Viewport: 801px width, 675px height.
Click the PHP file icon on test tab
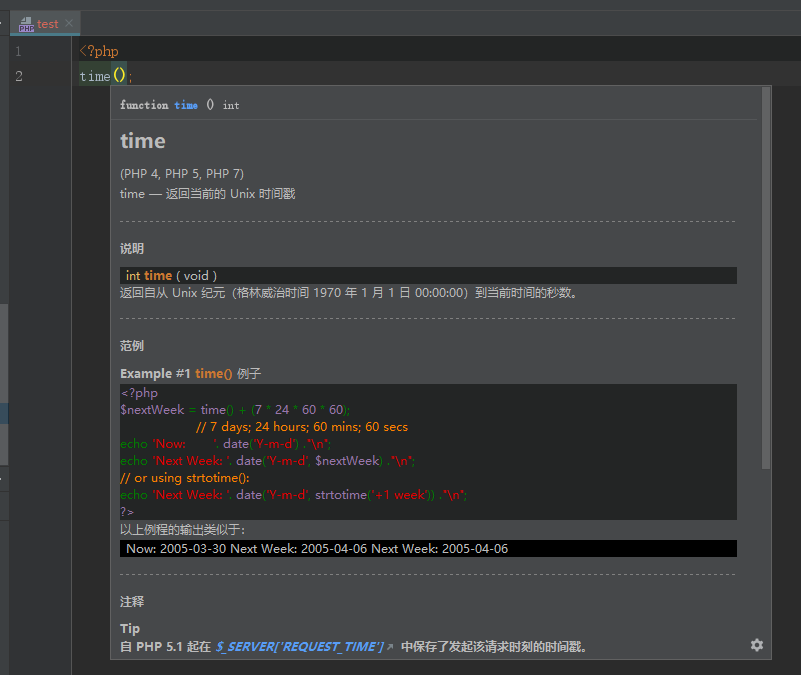(26, 24)
